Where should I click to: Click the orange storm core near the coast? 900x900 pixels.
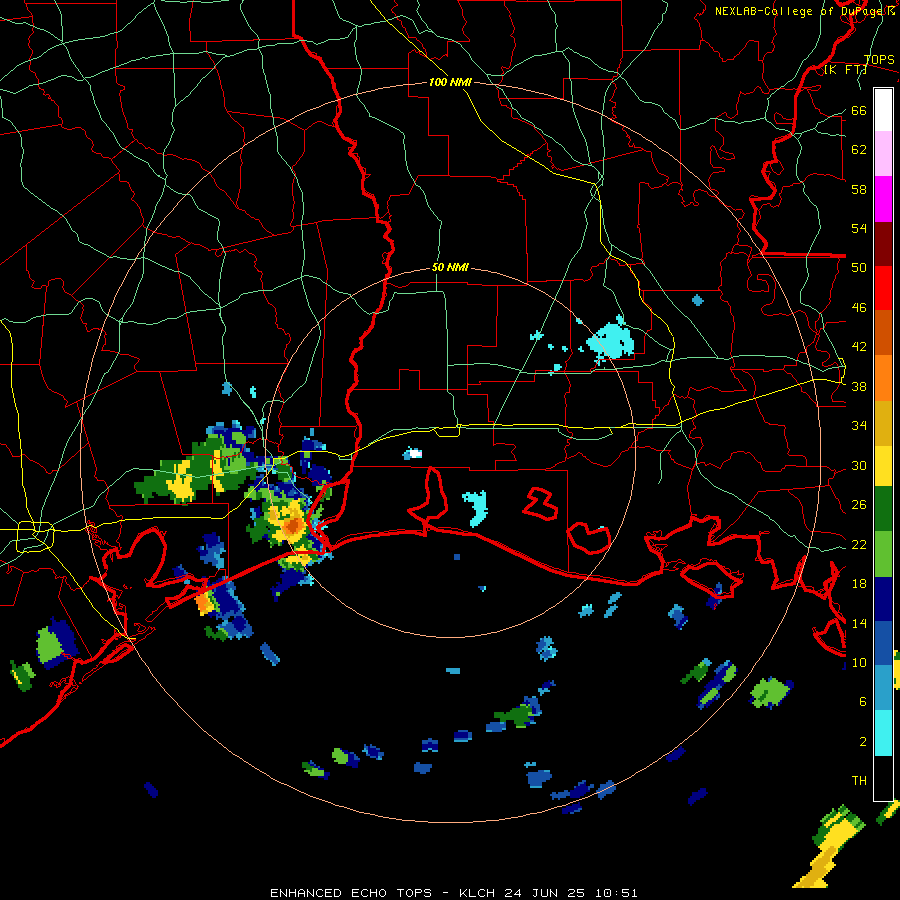(x=293, y=525)
